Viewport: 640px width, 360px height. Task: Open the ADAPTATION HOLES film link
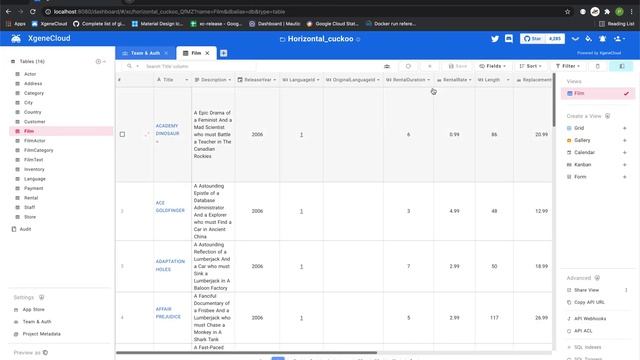(x=170, y=265)
